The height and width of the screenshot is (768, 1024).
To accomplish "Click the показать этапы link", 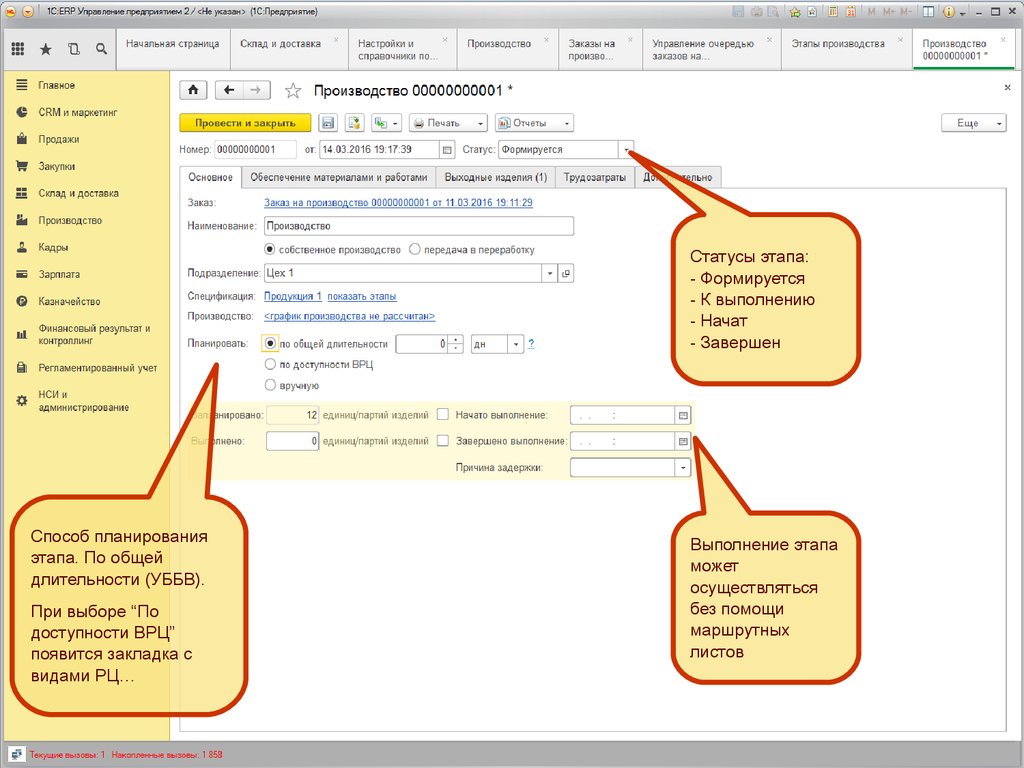I will point(362,296).
